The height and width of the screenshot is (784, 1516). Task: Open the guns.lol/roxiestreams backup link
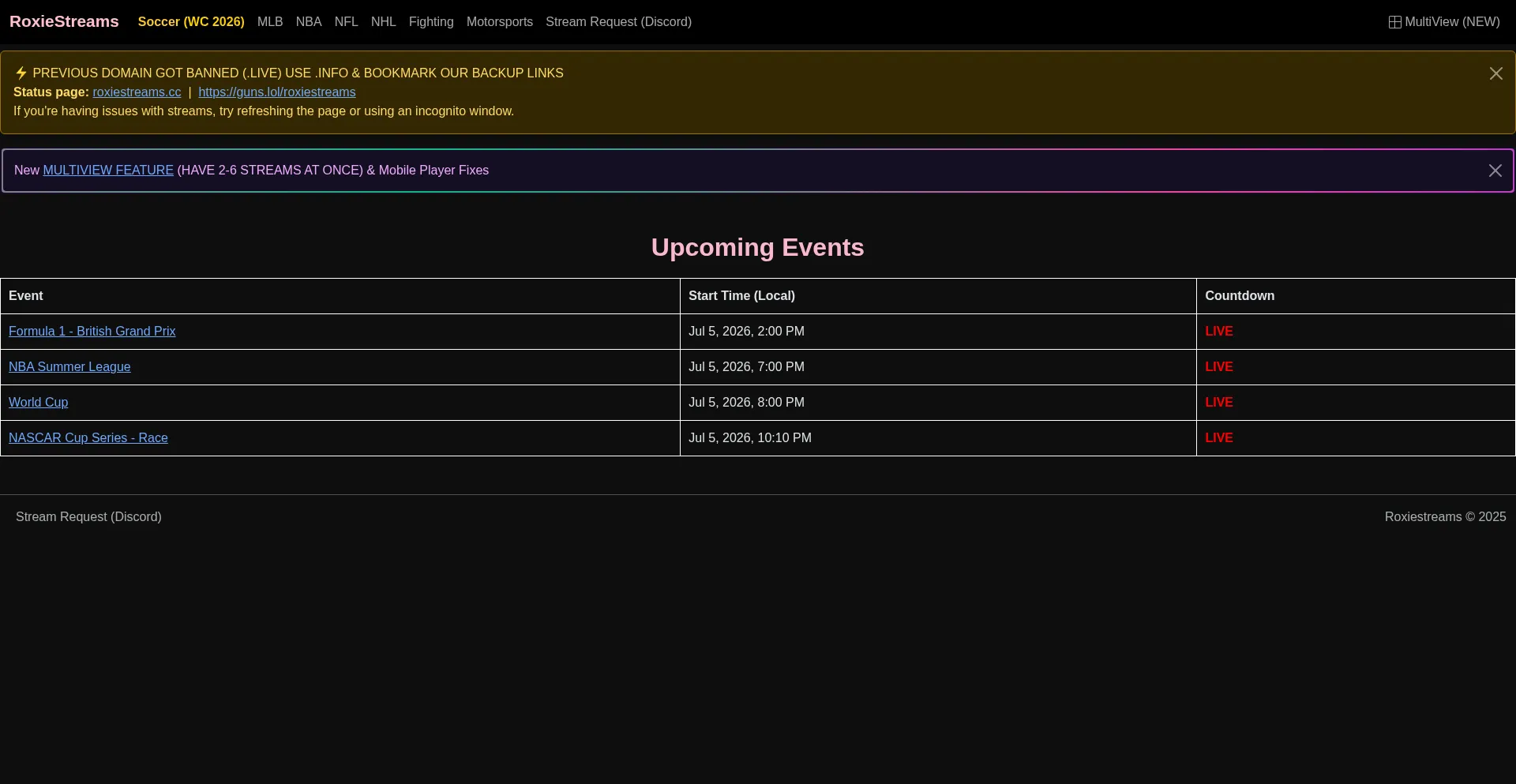point(277,92)
